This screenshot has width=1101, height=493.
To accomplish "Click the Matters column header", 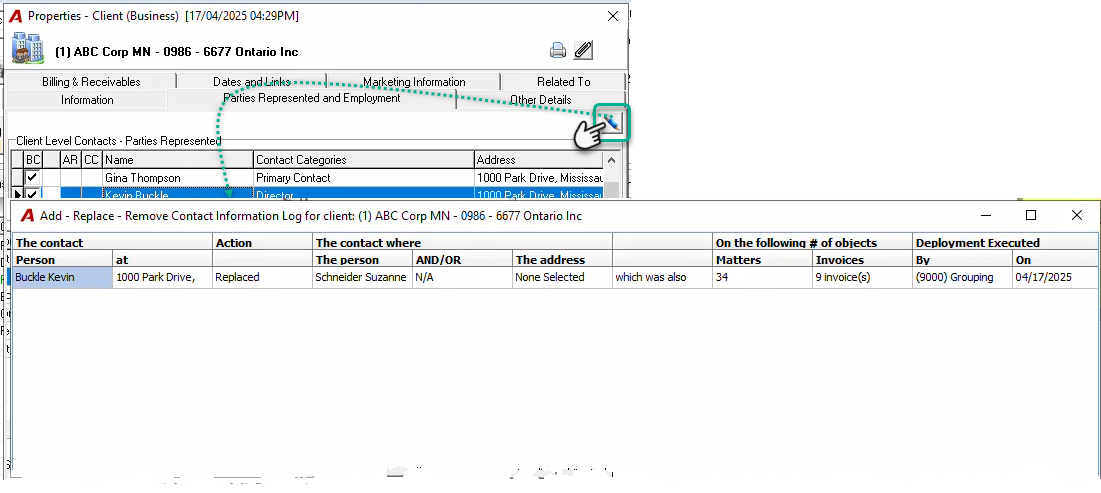I will 763,259.
